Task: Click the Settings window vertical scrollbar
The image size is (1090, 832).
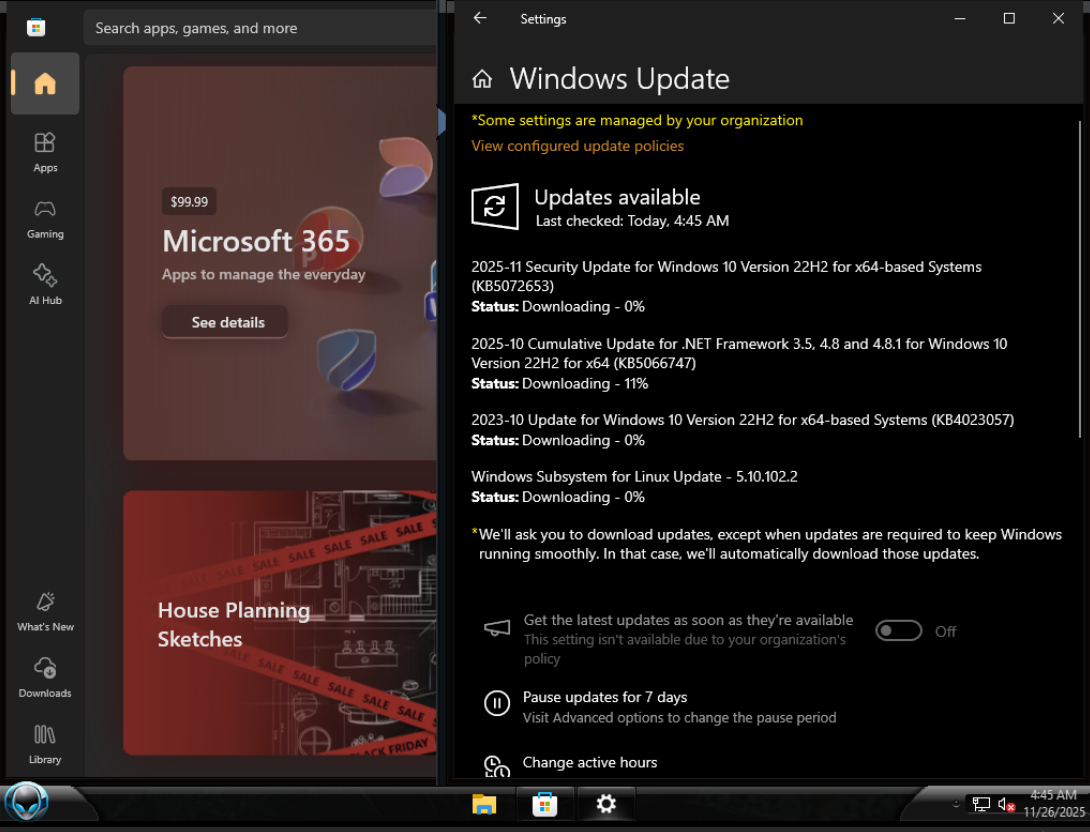Action: 1079,280
